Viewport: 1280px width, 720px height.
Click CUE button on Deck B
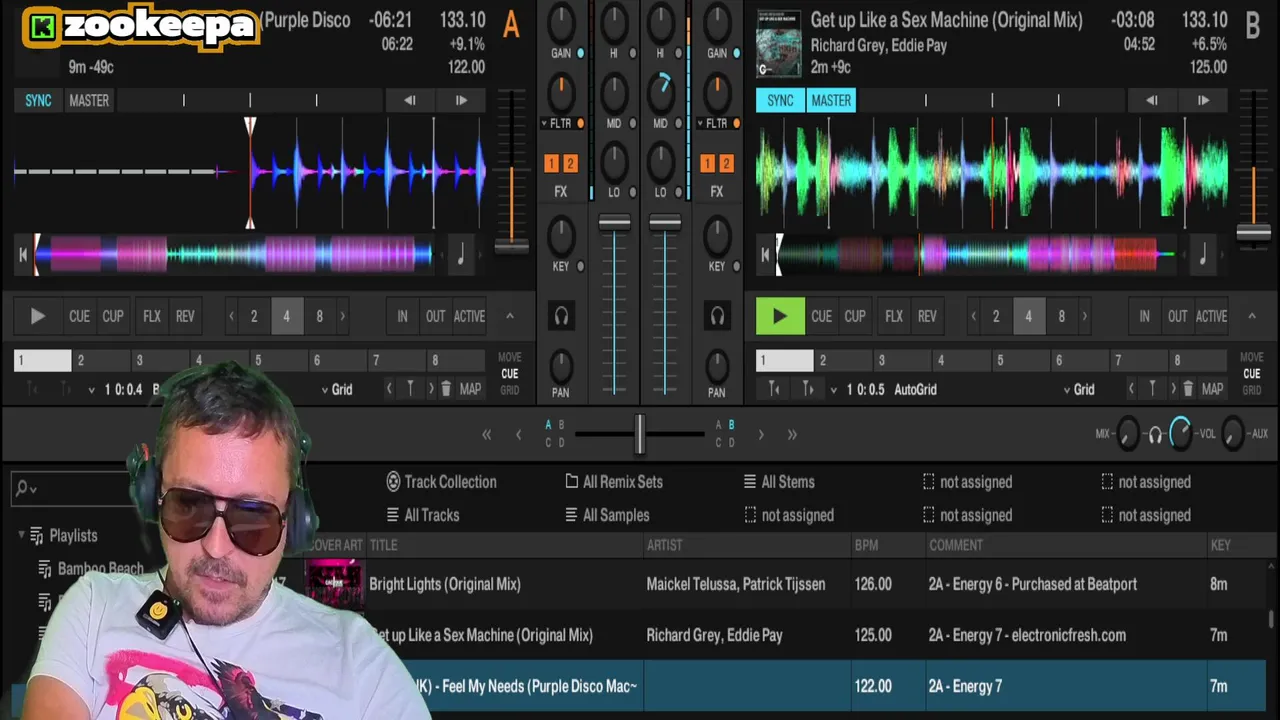[821, 316]
